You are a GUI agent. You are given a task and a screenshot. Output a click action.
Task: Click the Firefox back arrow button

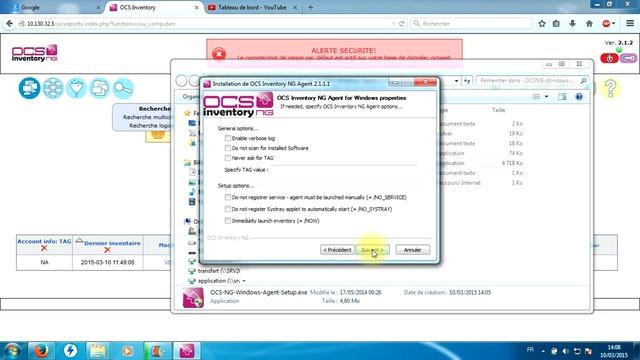click(9, 24)
